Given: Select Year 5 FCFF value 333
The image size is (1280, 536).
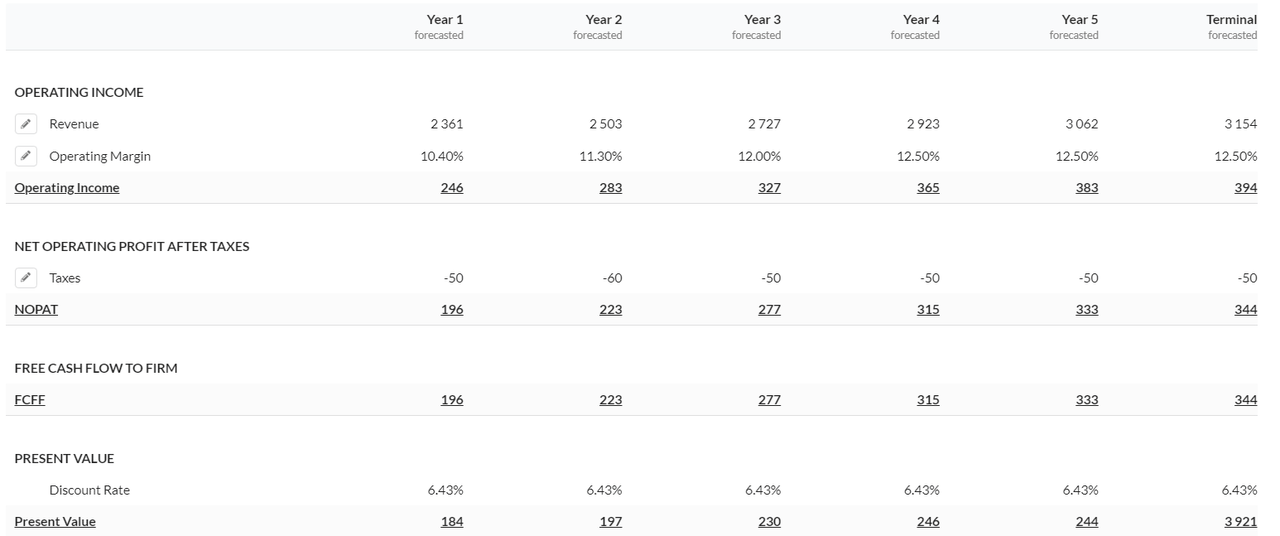Looking at the screenshot, I should tap(1087, 400).
